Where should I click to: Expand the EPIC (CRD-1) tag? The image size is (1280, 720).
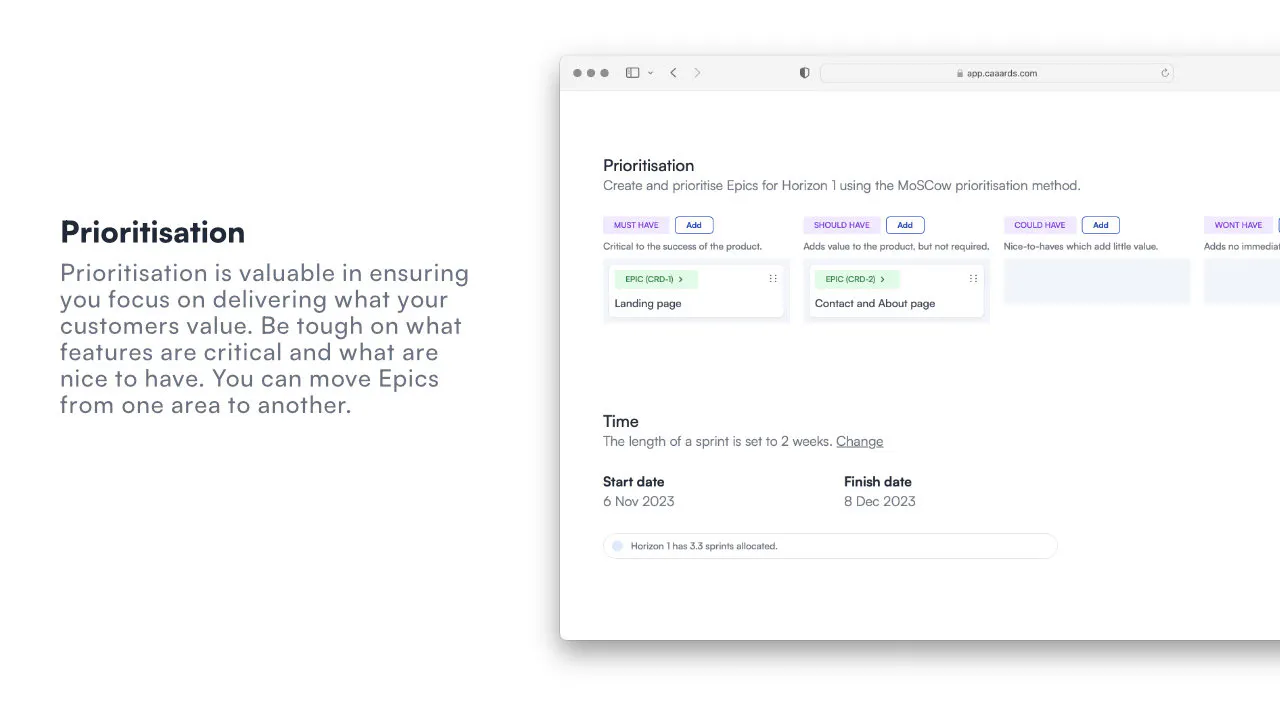pyautogui.click(x=655, y=279)
